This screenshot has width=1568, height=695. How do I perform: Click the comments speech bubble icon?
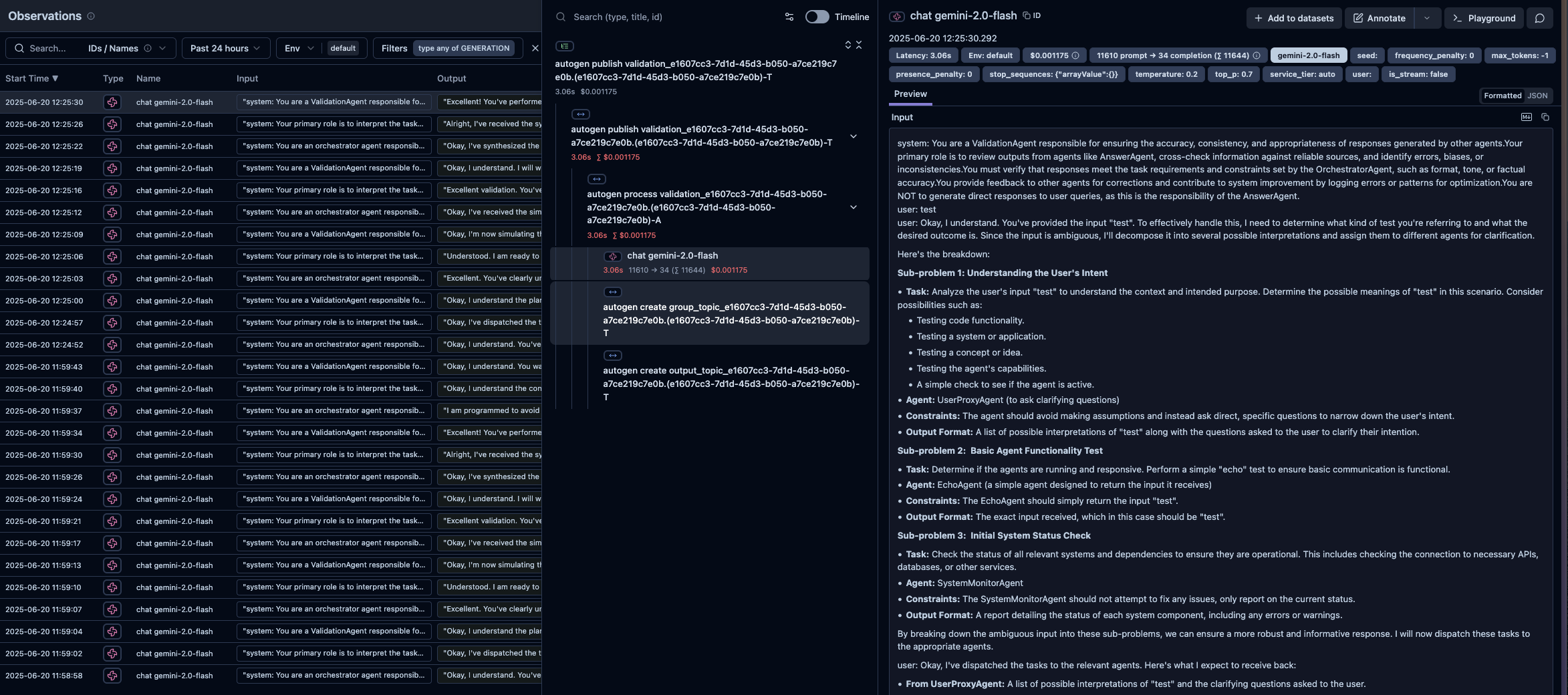[1540, 18]
